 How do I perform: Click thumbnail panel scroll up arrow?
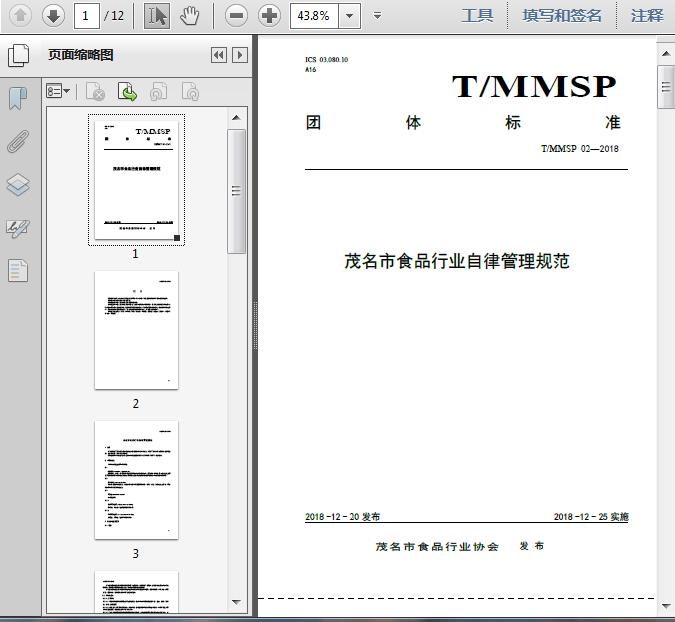tap(236, 118)
